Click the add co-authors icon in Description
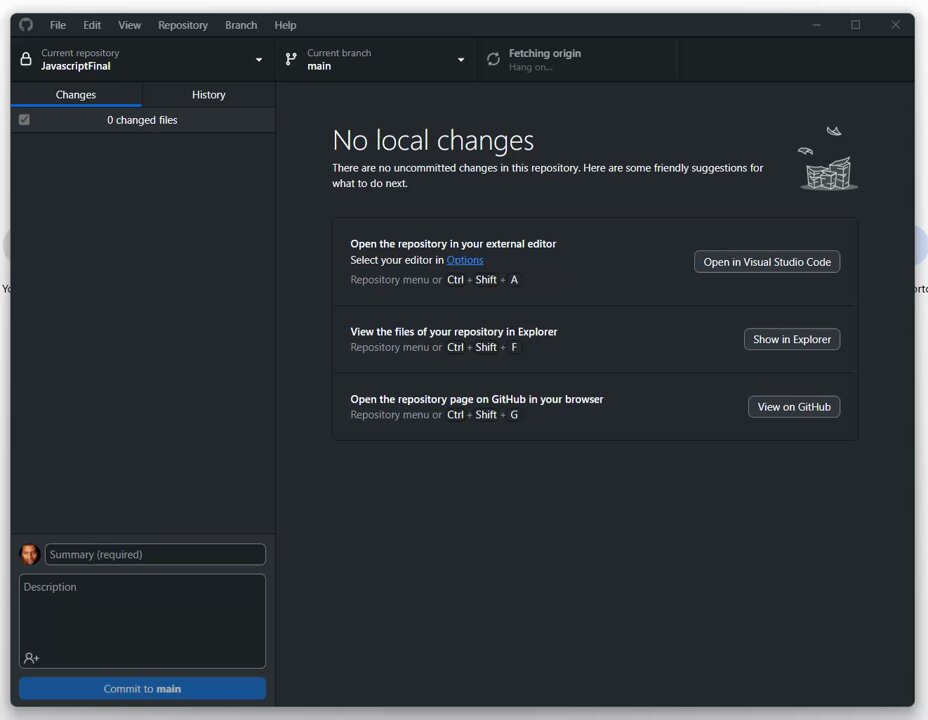Image resolution: width=928 pixels, height=720 pixels. (x=31, y=658)
